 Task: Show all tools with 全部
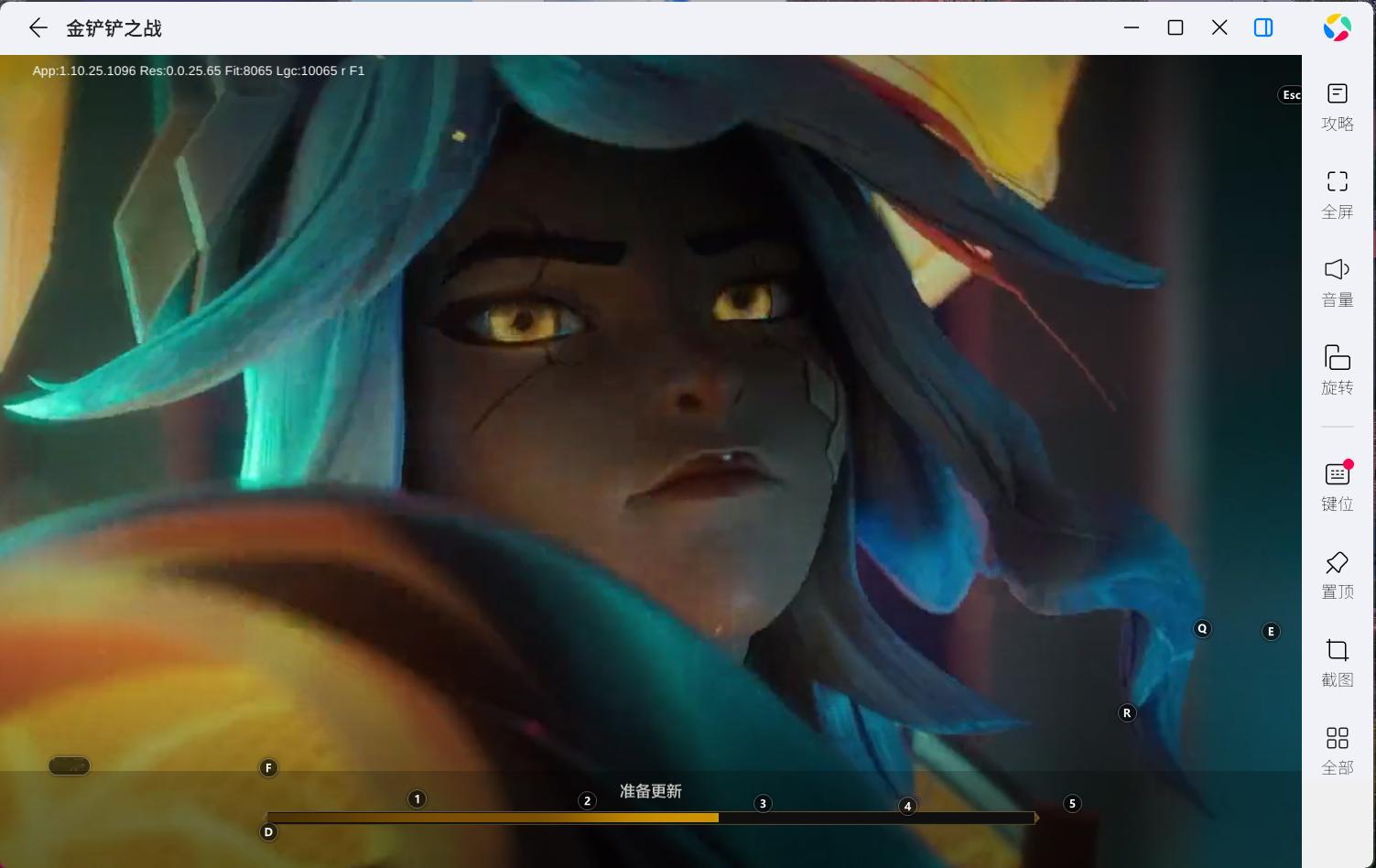1338,750
